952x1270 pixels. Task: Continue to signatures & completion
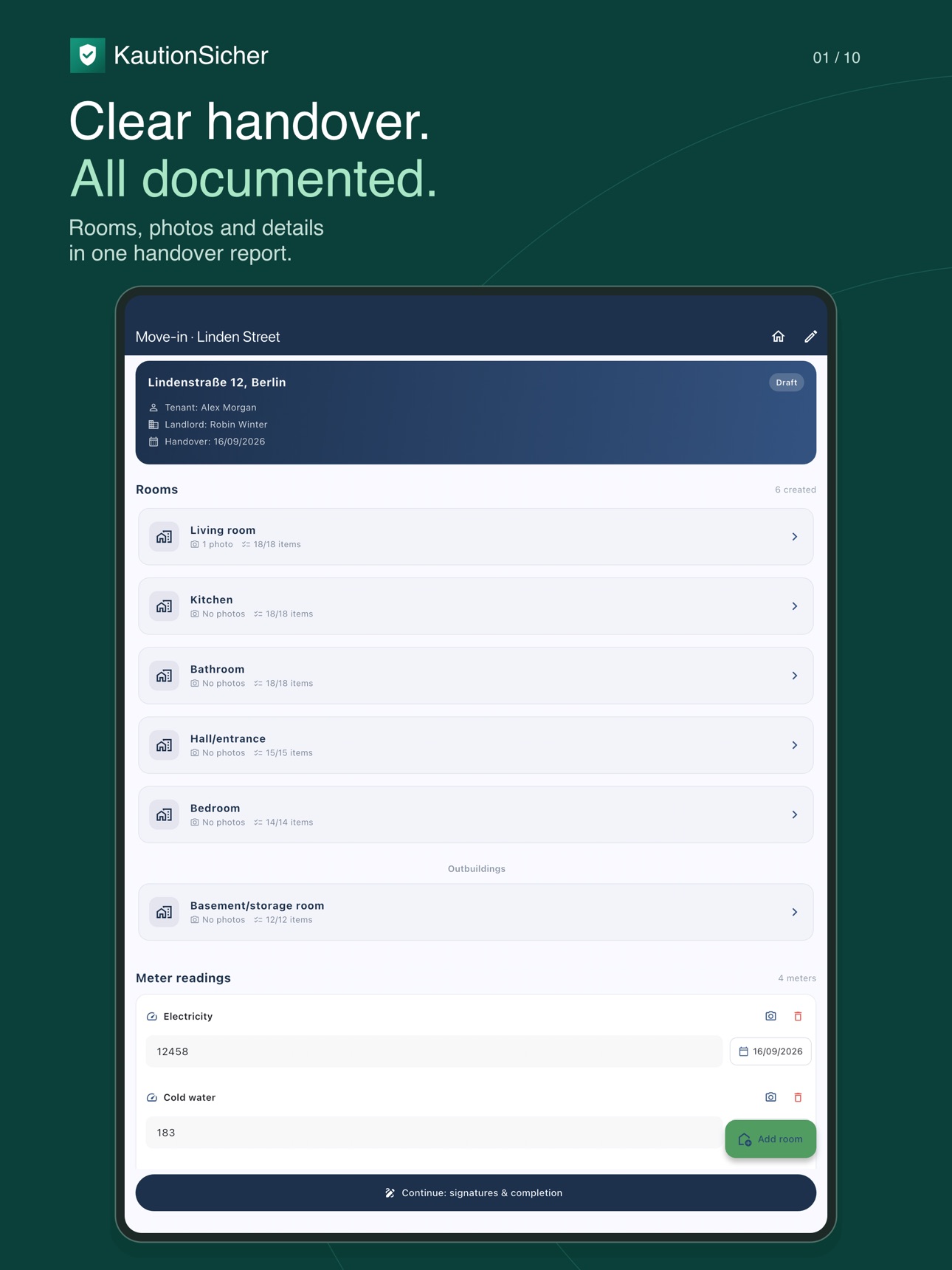point(476,1192)
